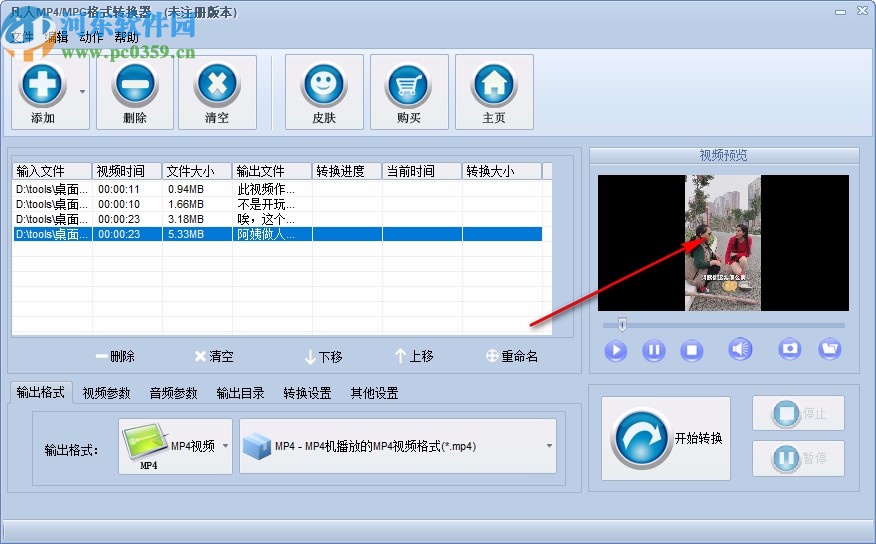Switch to the 视频参数 tab

click(x=106, y=393)
